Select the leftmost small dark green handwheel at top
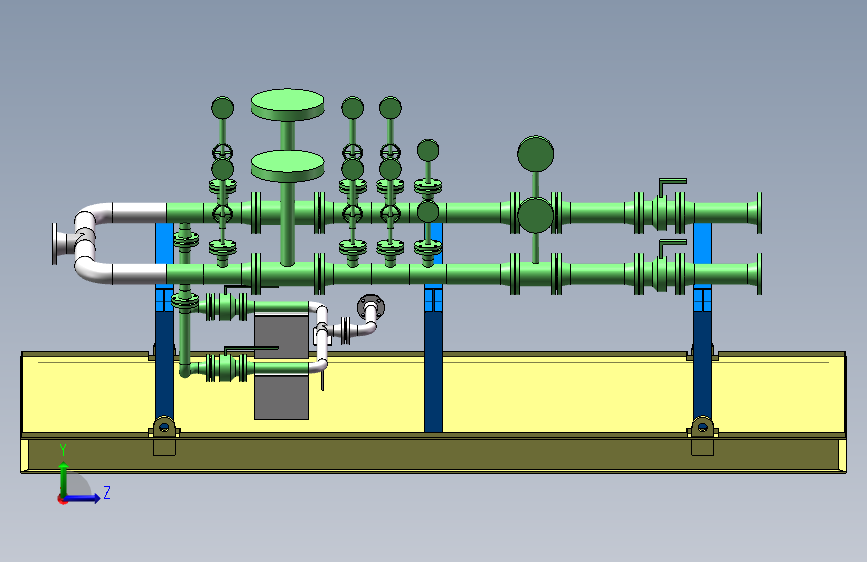The height and width of the screenshot is (562, 867). 222,108
